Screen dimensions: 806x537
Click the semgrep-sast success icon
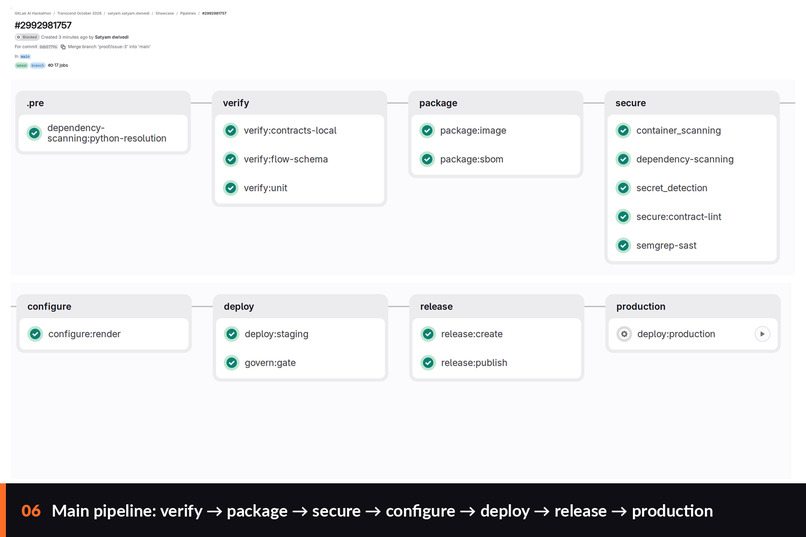624,246
